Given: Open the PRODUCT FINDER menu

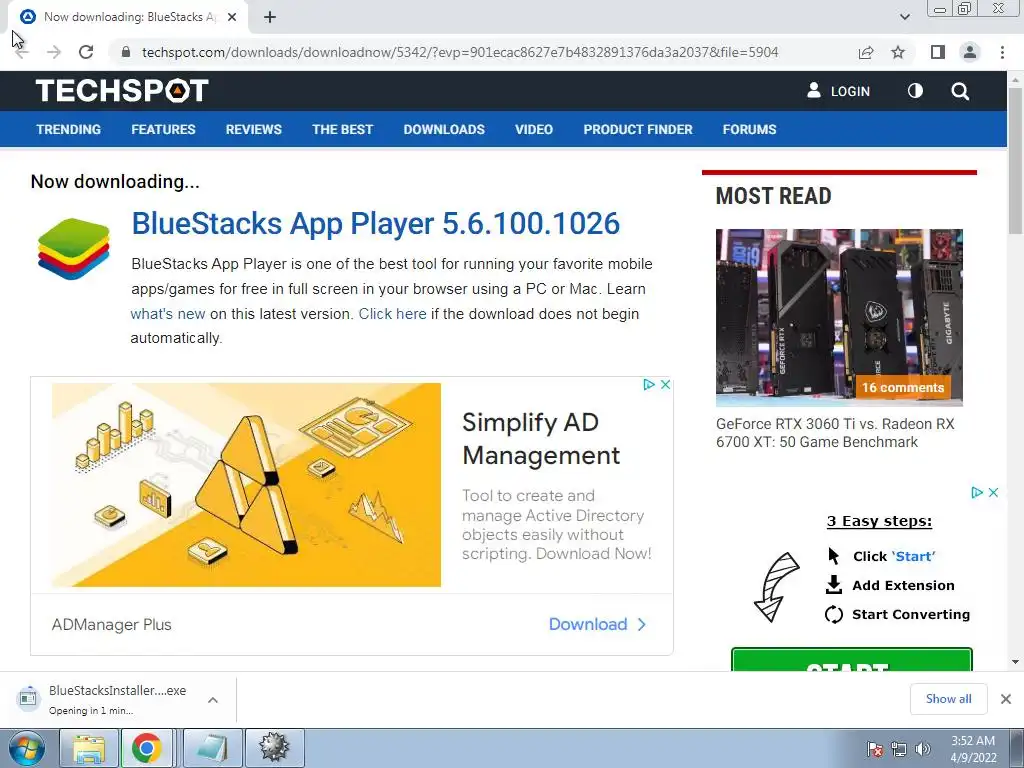Looking at the screenshot, I should point(637,129).
